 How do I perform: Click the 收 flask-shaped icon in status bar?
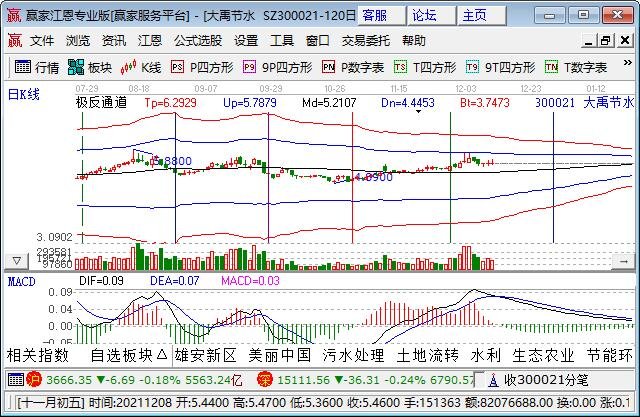point(493,380)
